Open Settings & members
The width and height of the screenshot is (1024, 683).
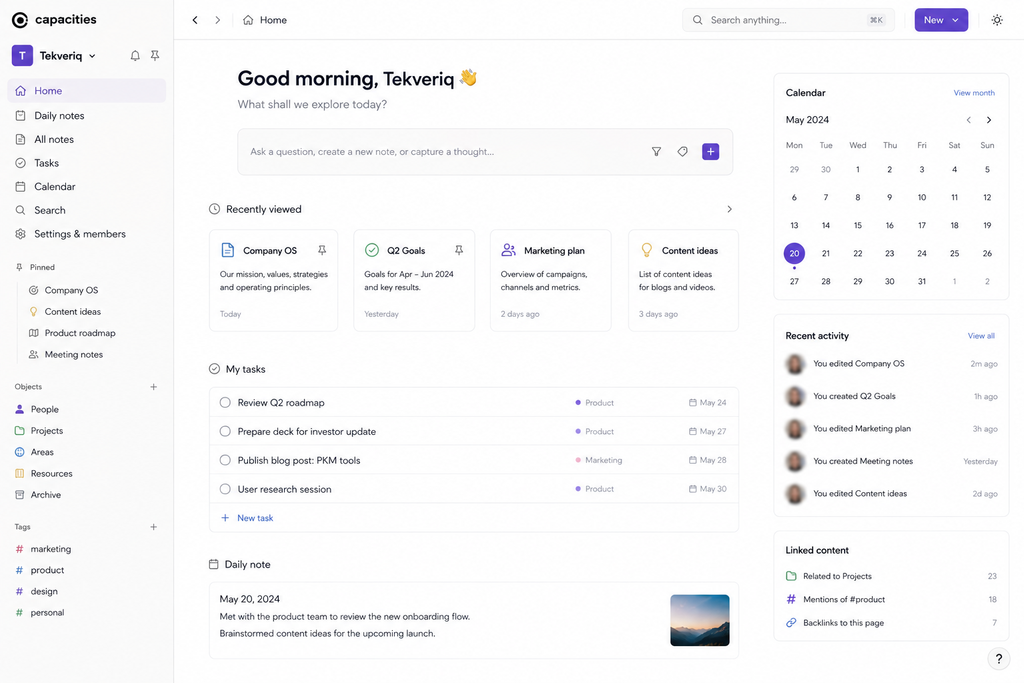point(86,234)
